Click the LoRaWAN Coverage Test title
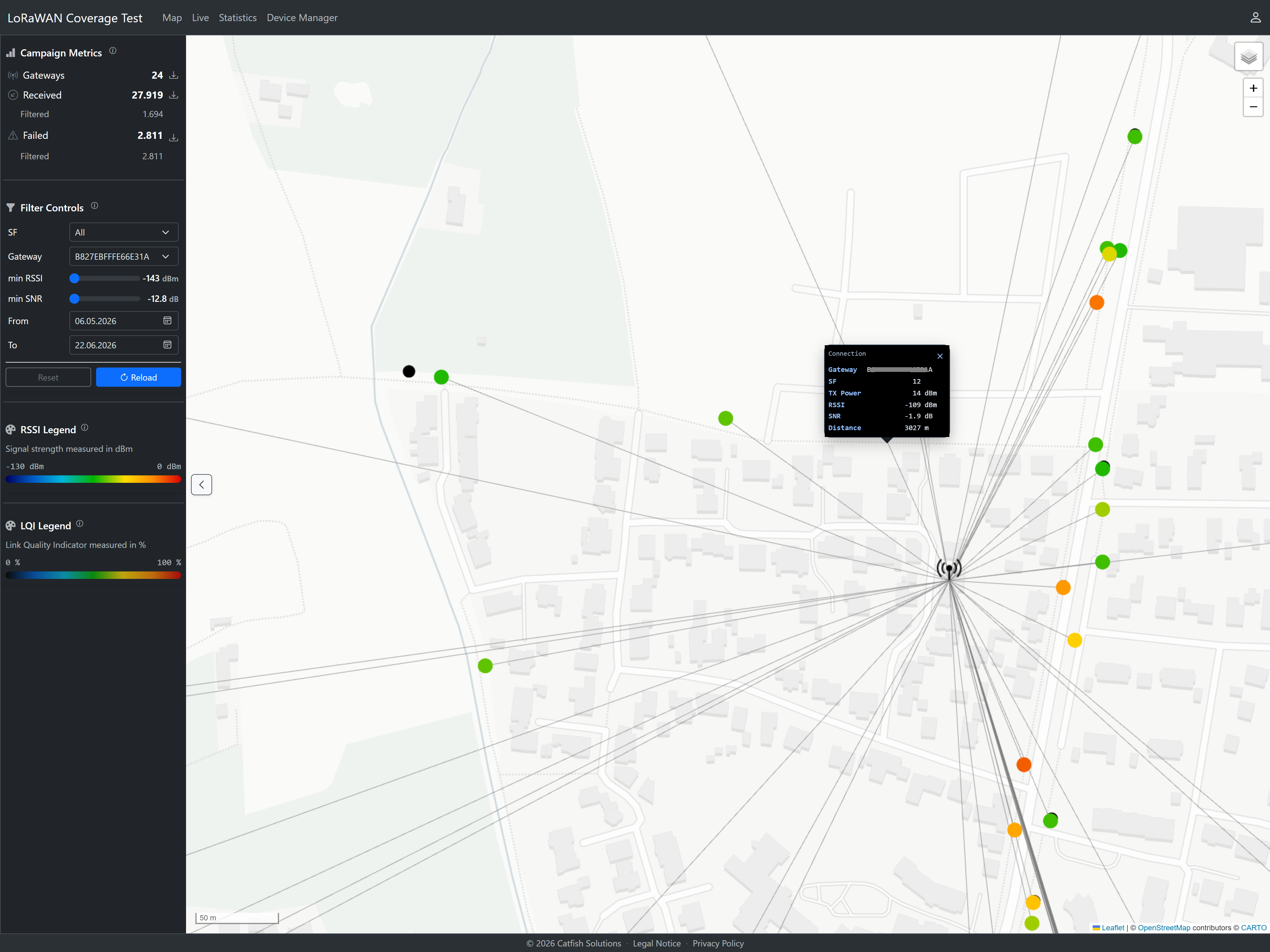 [75, 18]
